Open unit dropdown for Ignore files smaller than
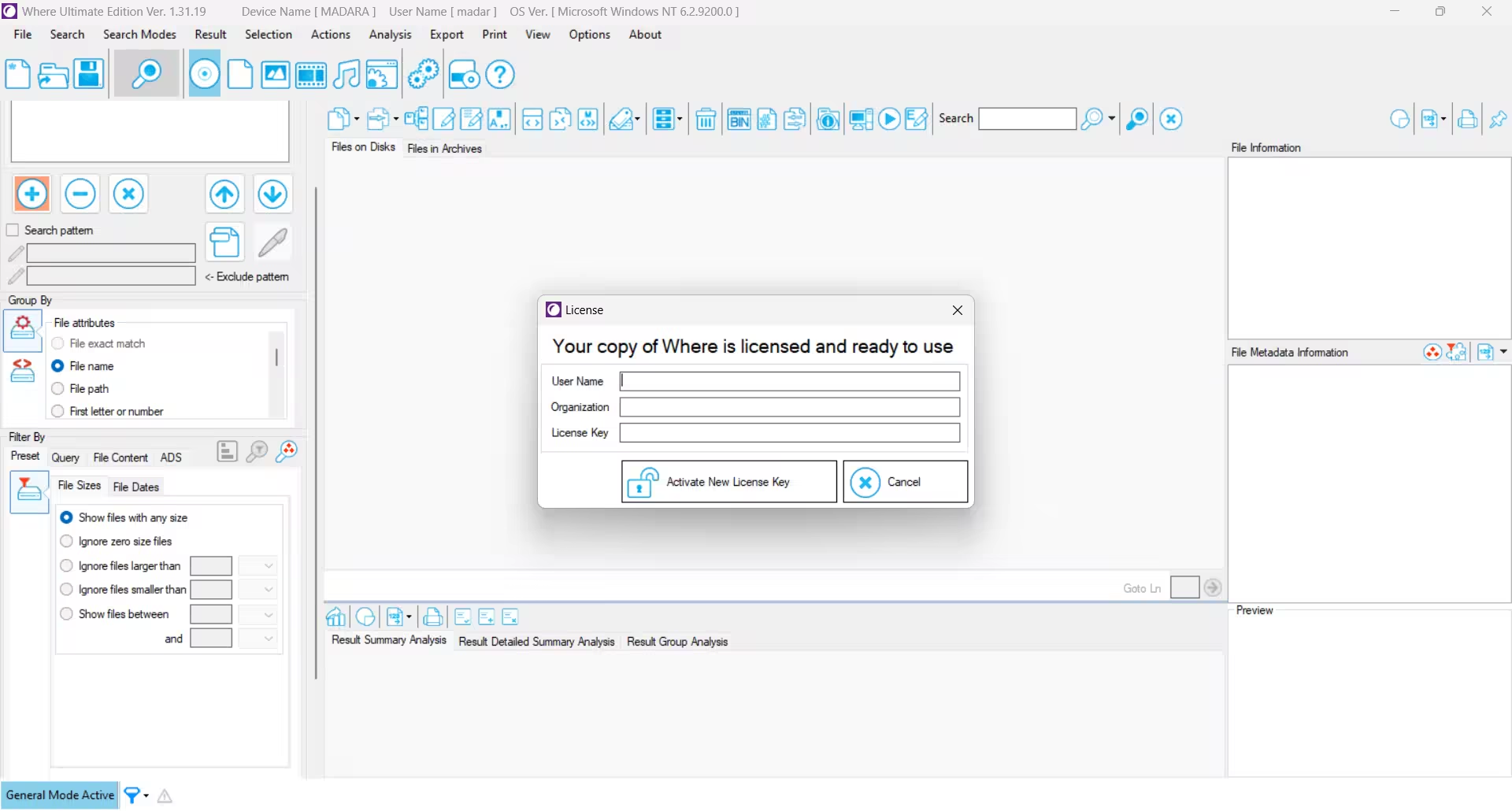This screenshot has width=1512, height=811. click(258, 589)
